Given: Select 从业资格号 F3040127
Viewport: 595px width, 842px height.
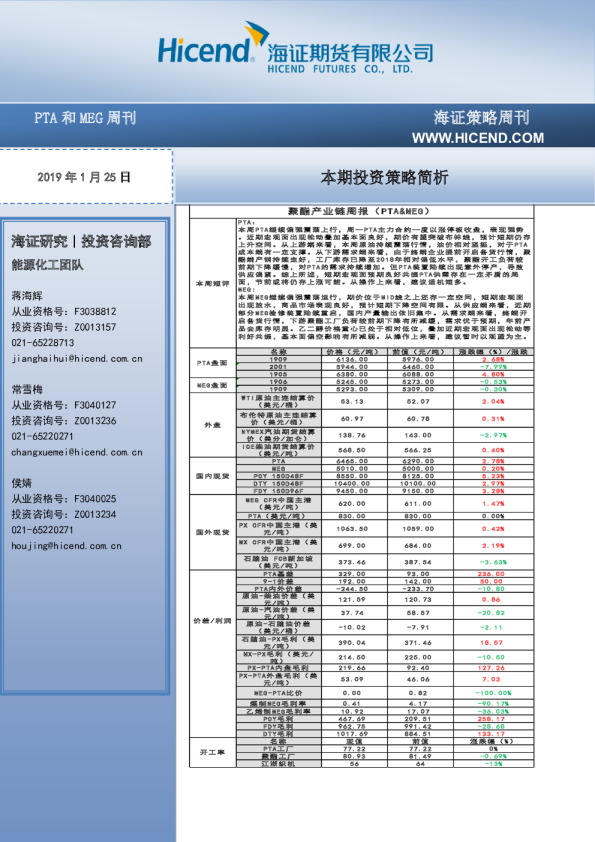Looking at the screenshot, I should click(x=64, y=405).
